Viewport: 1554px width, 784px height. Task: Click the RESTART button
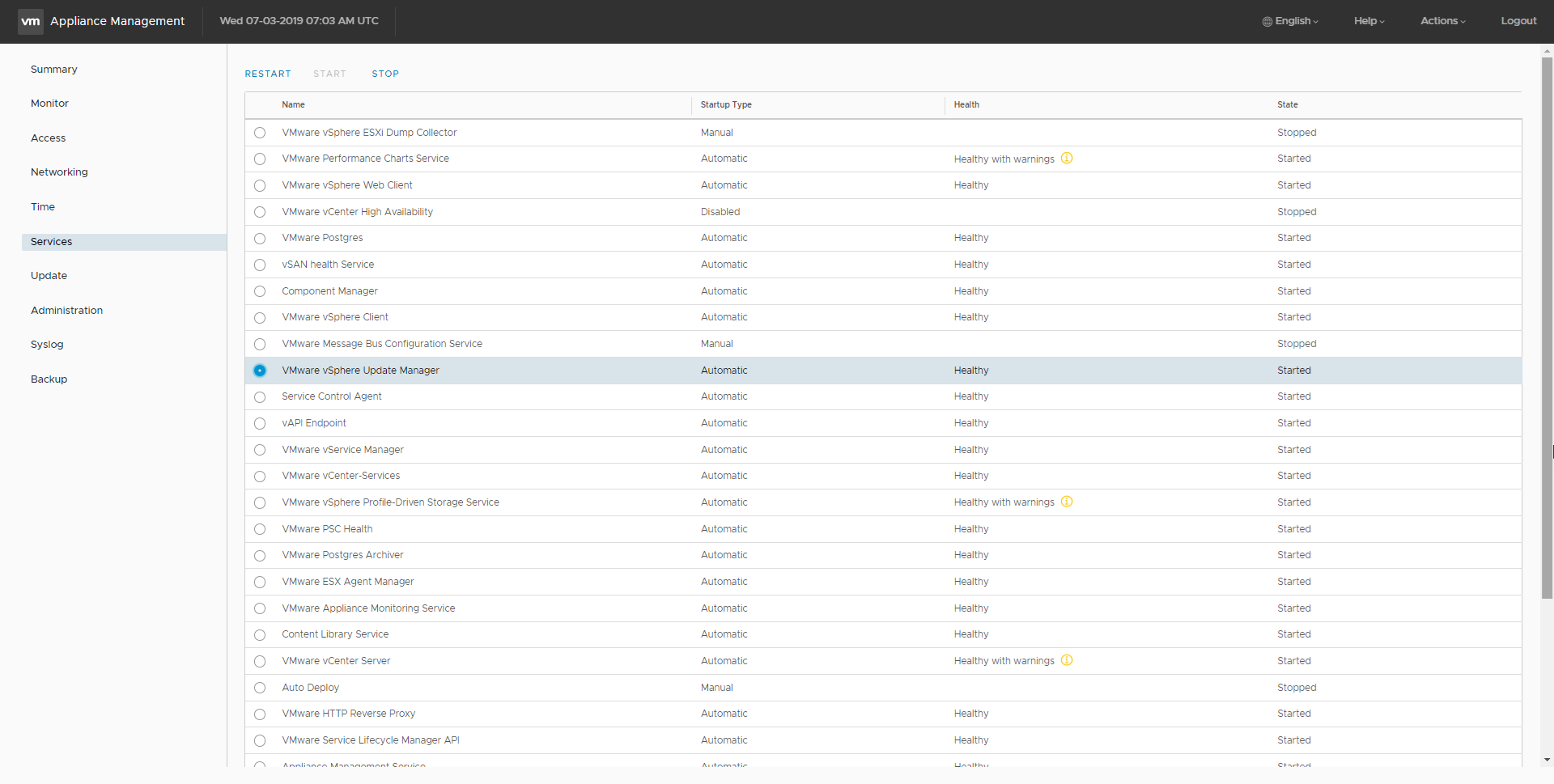pos(268,74)
